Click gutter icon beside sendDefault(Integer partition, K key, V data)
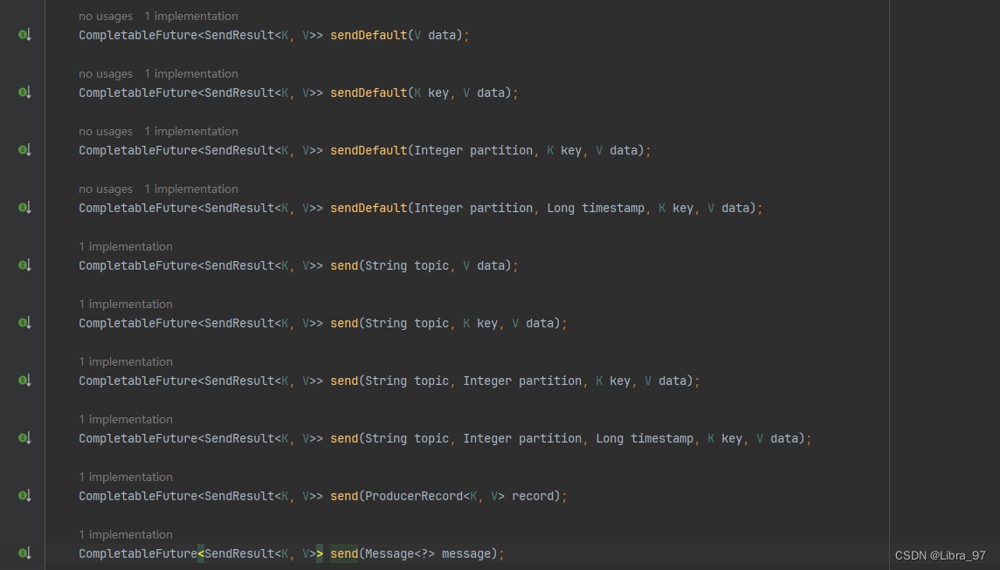The width and height of the screenshot is (1000, 570). pyautogui.click(x=24, y=150)
